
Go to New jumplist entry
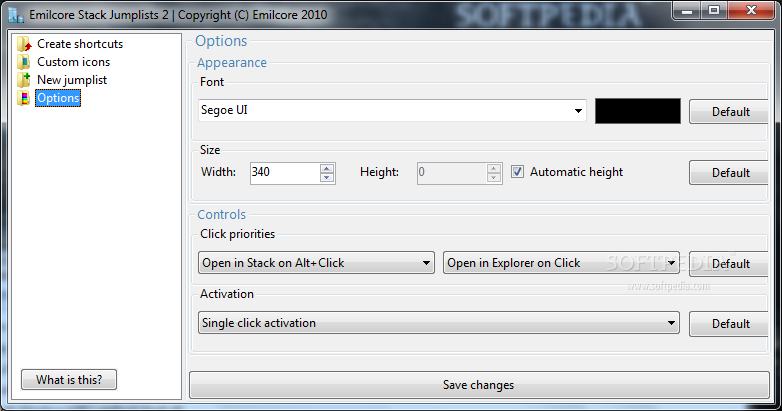pos(72,80)
